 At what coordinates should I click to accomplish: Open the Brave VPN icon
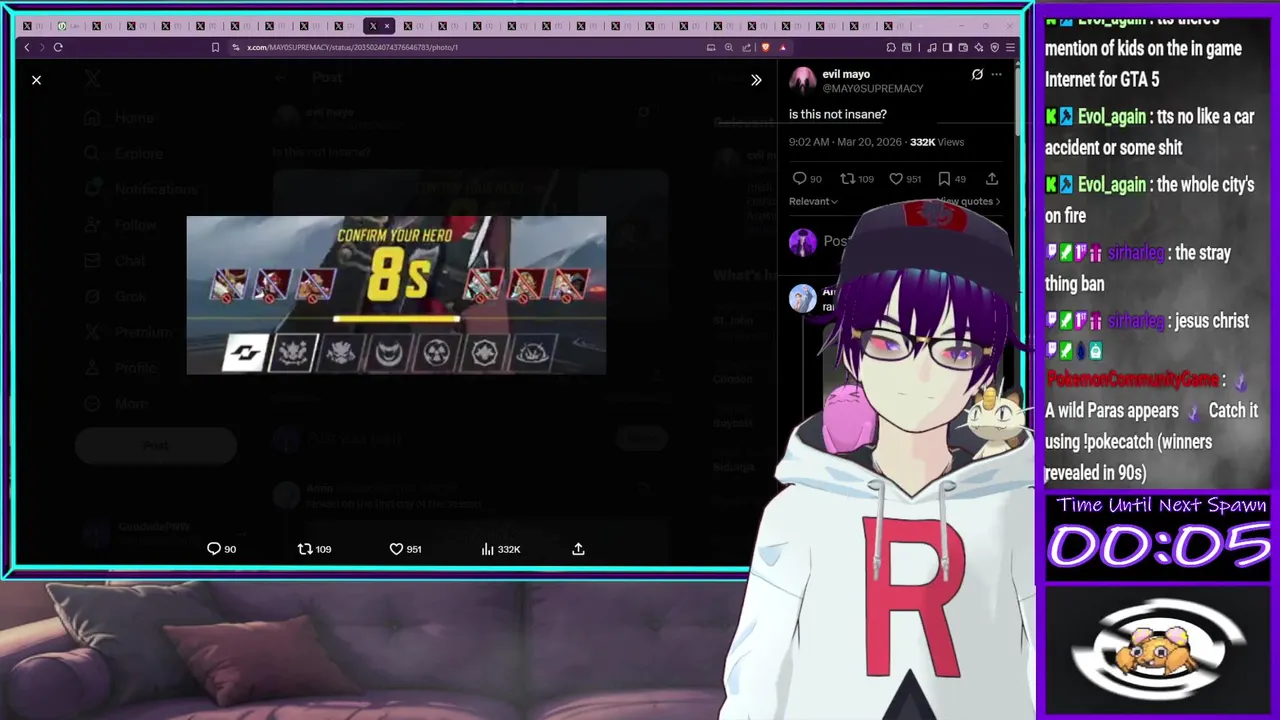995,47
